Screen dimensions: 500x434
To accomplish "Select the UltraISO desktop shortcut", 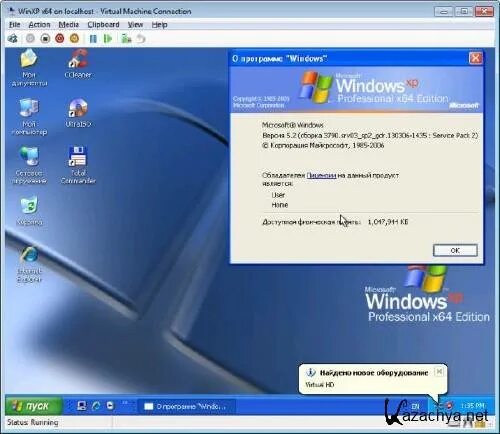I will 78,113.
